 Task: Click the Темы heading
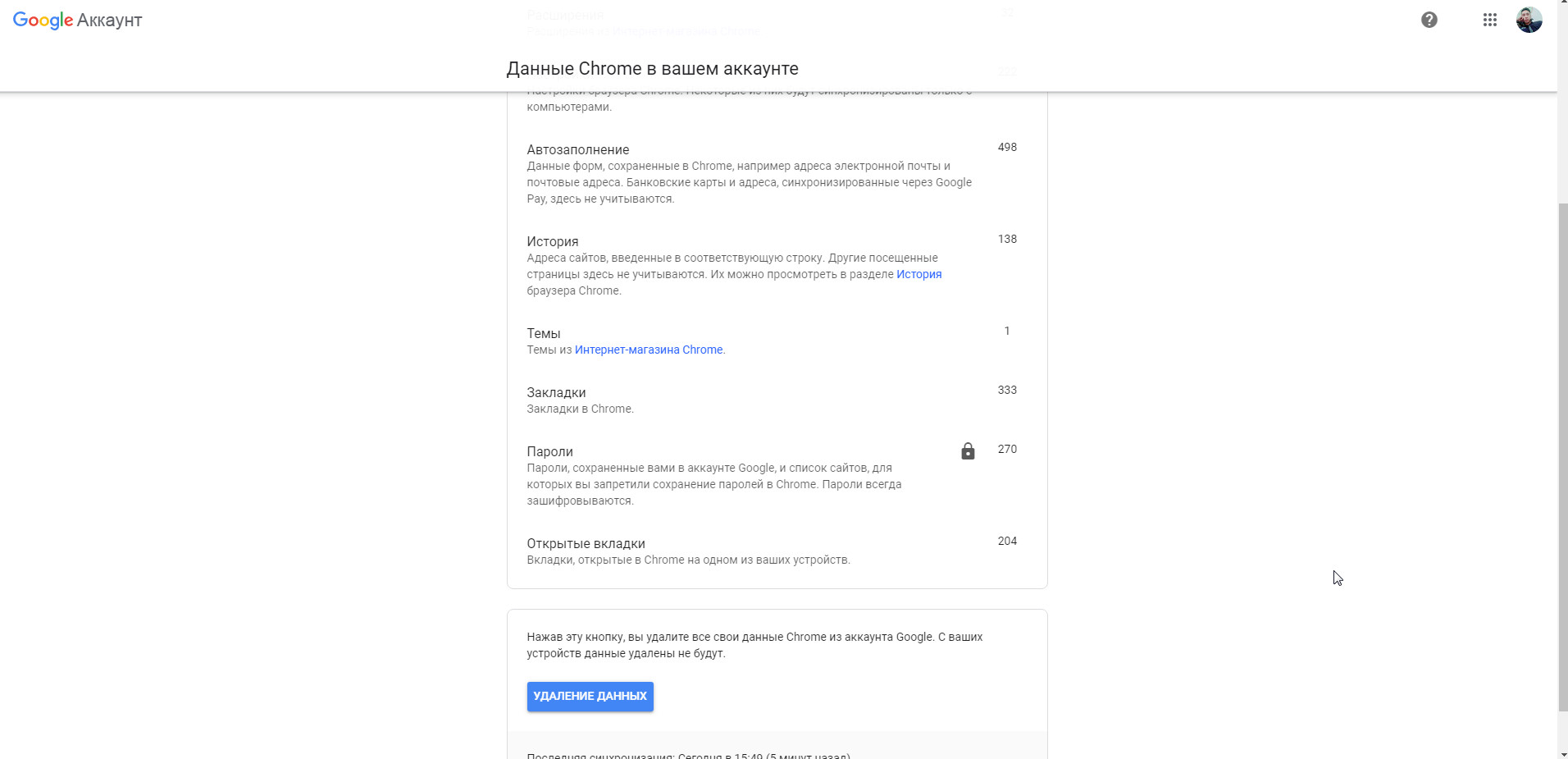[544, 333]
